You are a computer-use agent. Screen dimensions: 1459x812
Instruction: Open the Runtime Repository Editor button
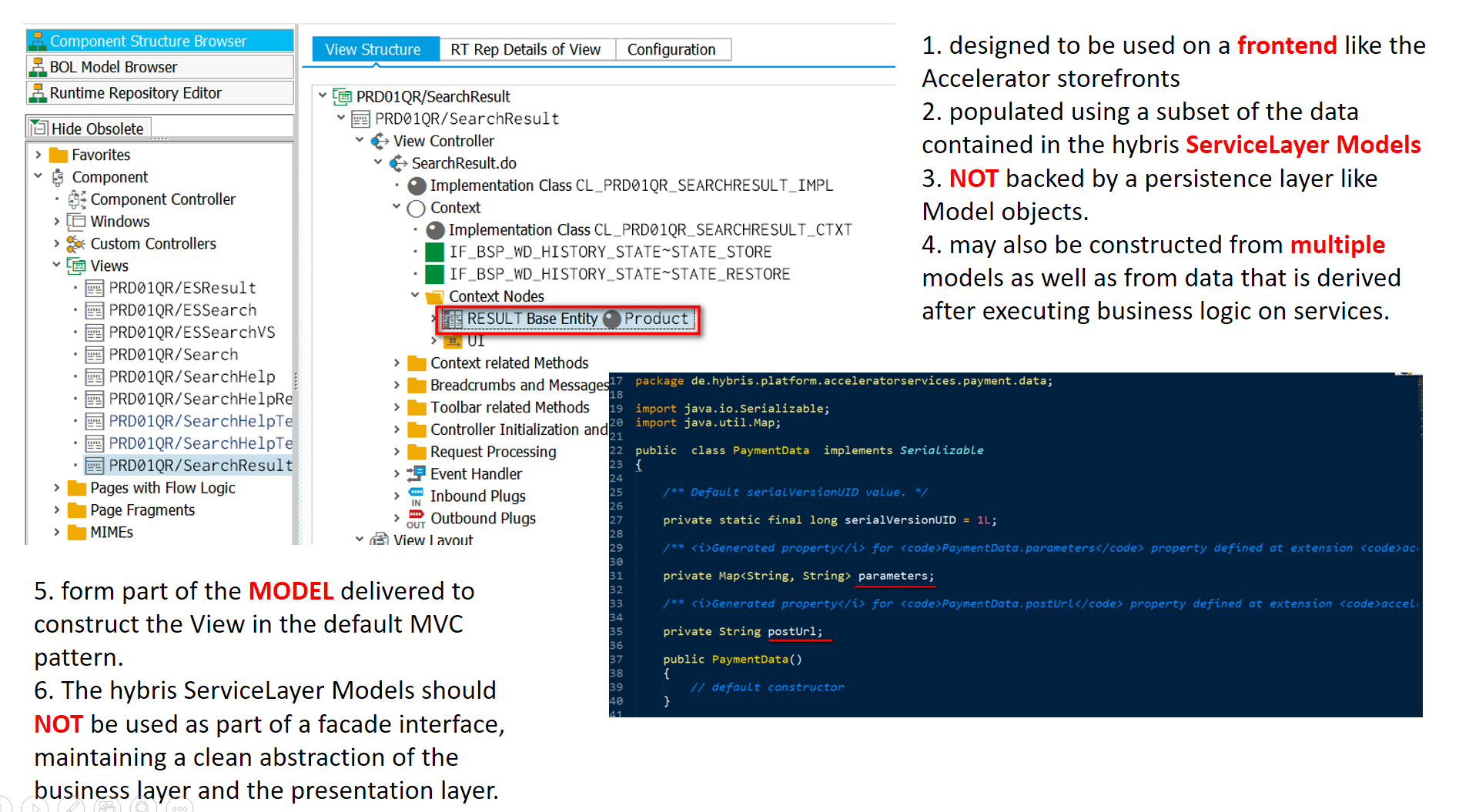(x=159, y=93)
